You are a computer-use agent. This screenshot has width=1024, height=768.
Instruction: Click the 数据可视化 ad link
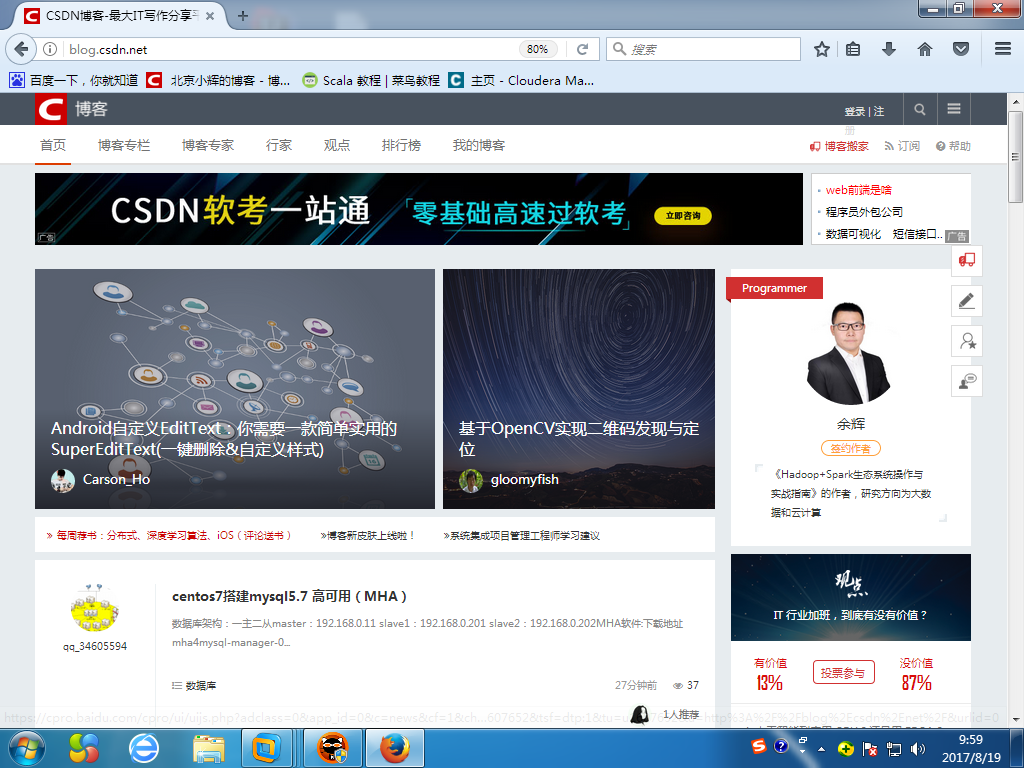pyautogui.click(x=853, y=234)
